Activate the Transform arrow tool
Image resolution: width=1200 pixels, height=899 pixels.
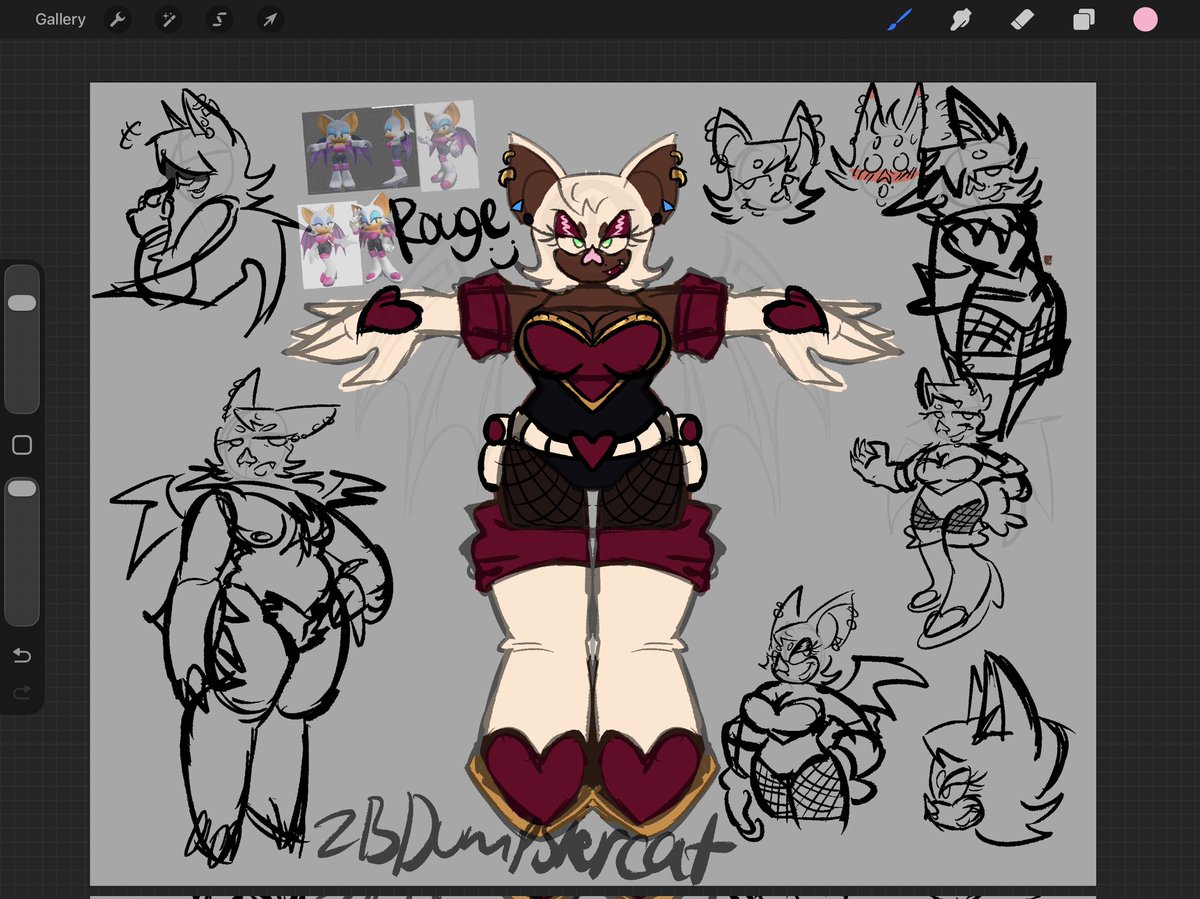pos(270,19)
